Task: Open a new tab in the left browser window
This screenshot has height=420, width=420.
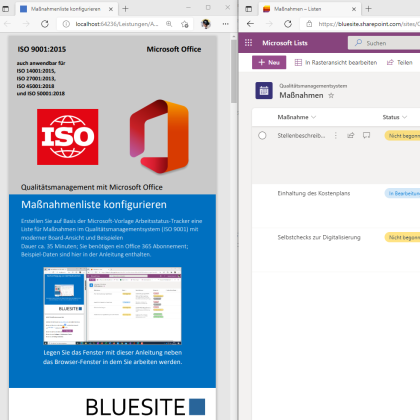Action: click(x=125, y=9)
